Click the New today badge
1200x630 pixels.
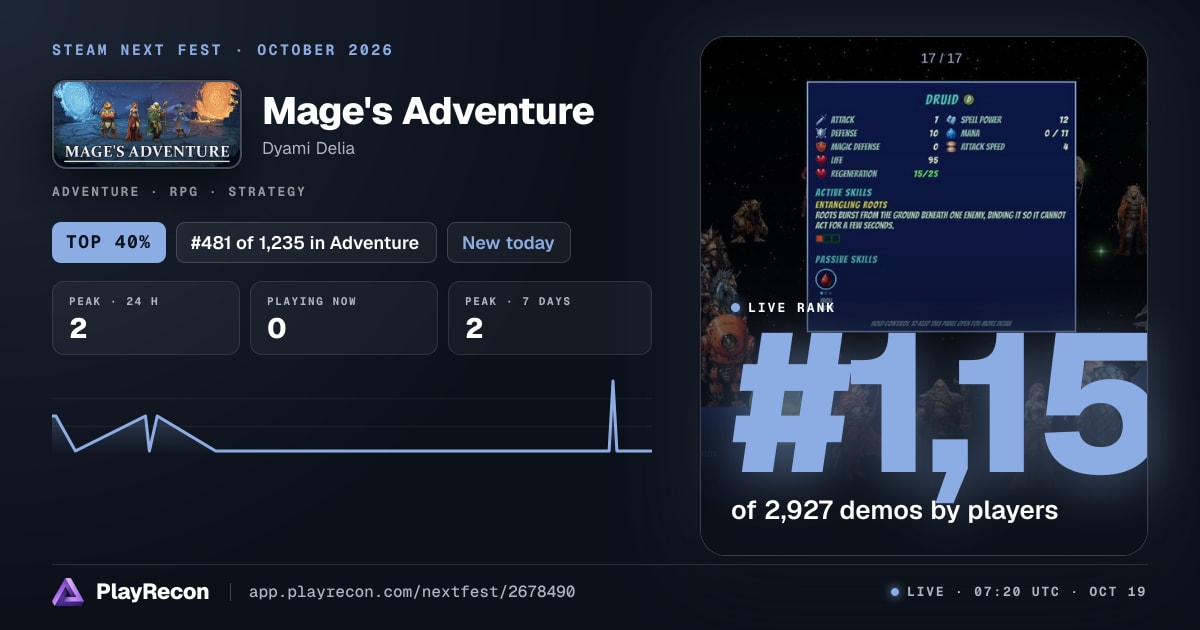click(x=508, y=242)
